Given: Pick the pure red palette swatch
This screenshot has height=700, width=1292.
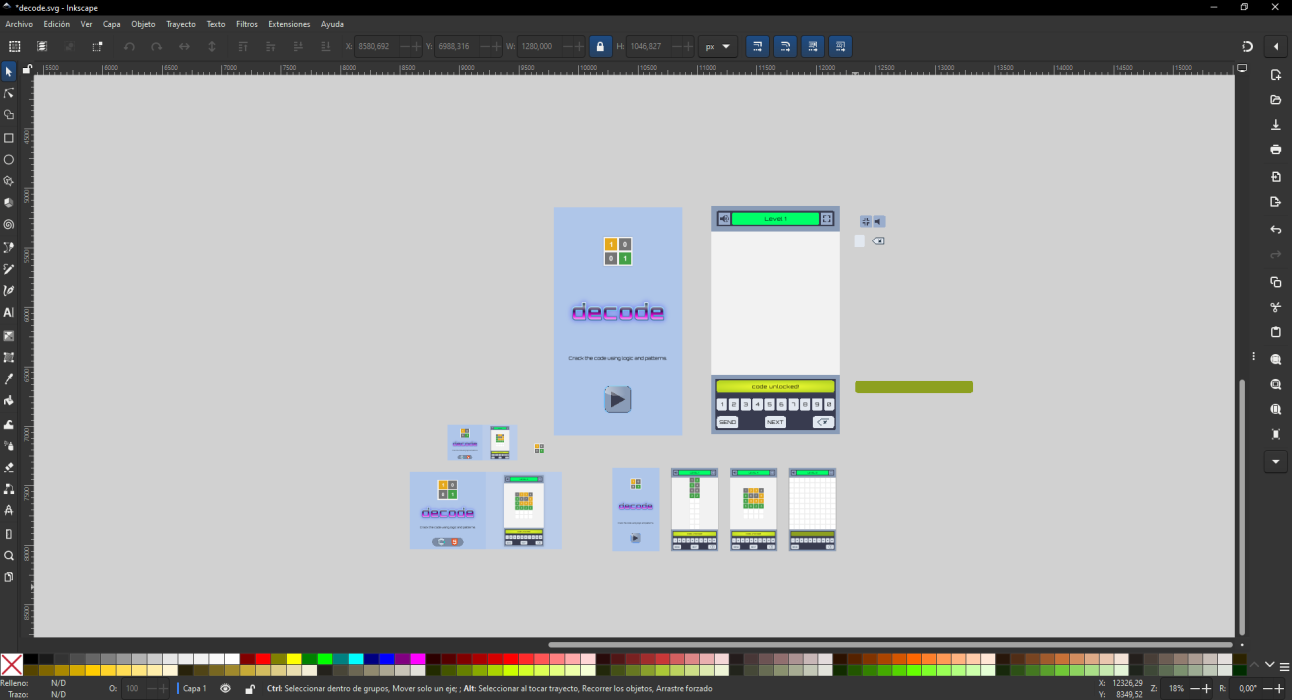Looking at the screenshot, I should coord(262,659).
